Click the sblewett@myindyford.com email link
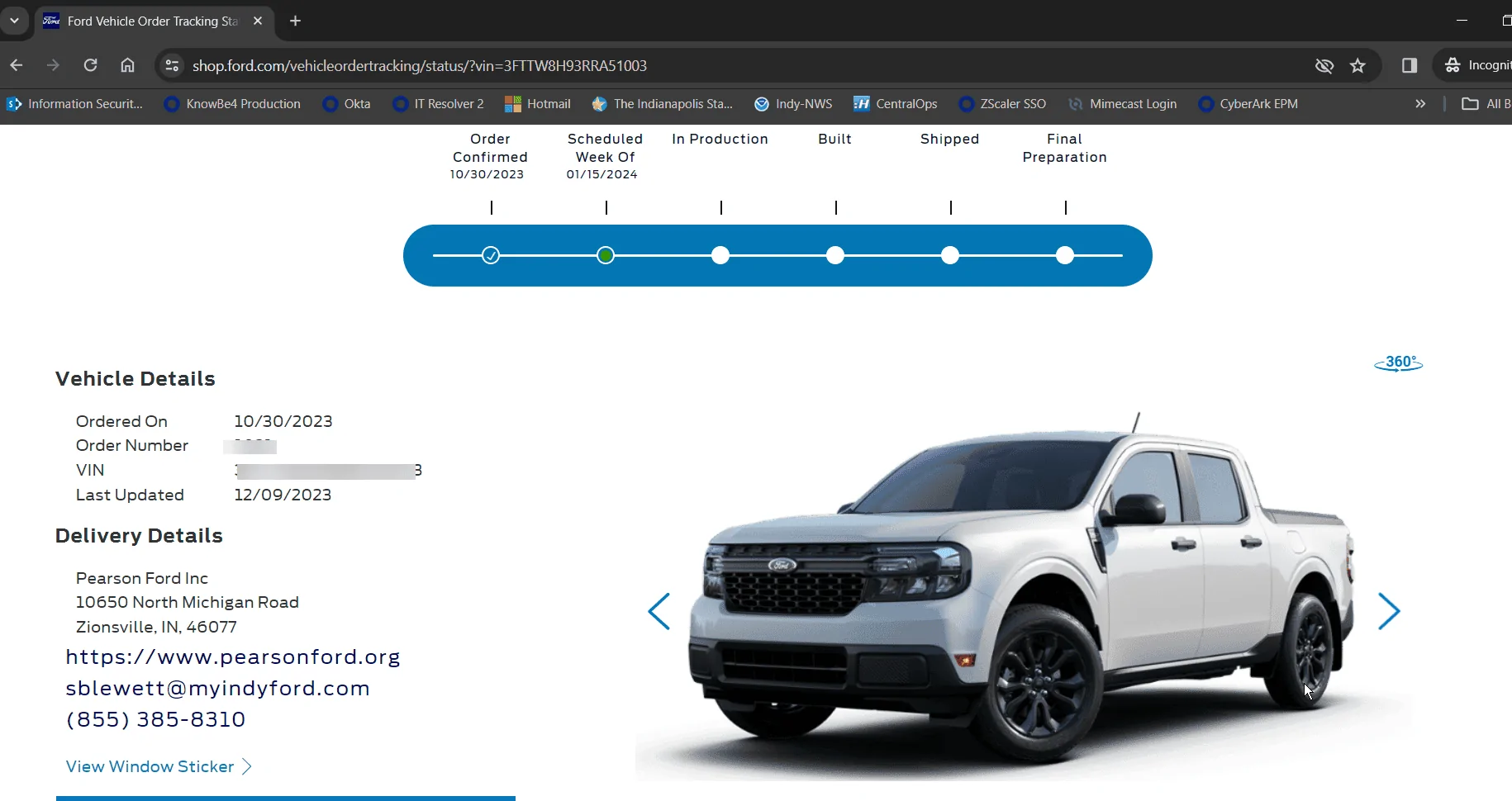1512x801 pixels. (217, 689)
